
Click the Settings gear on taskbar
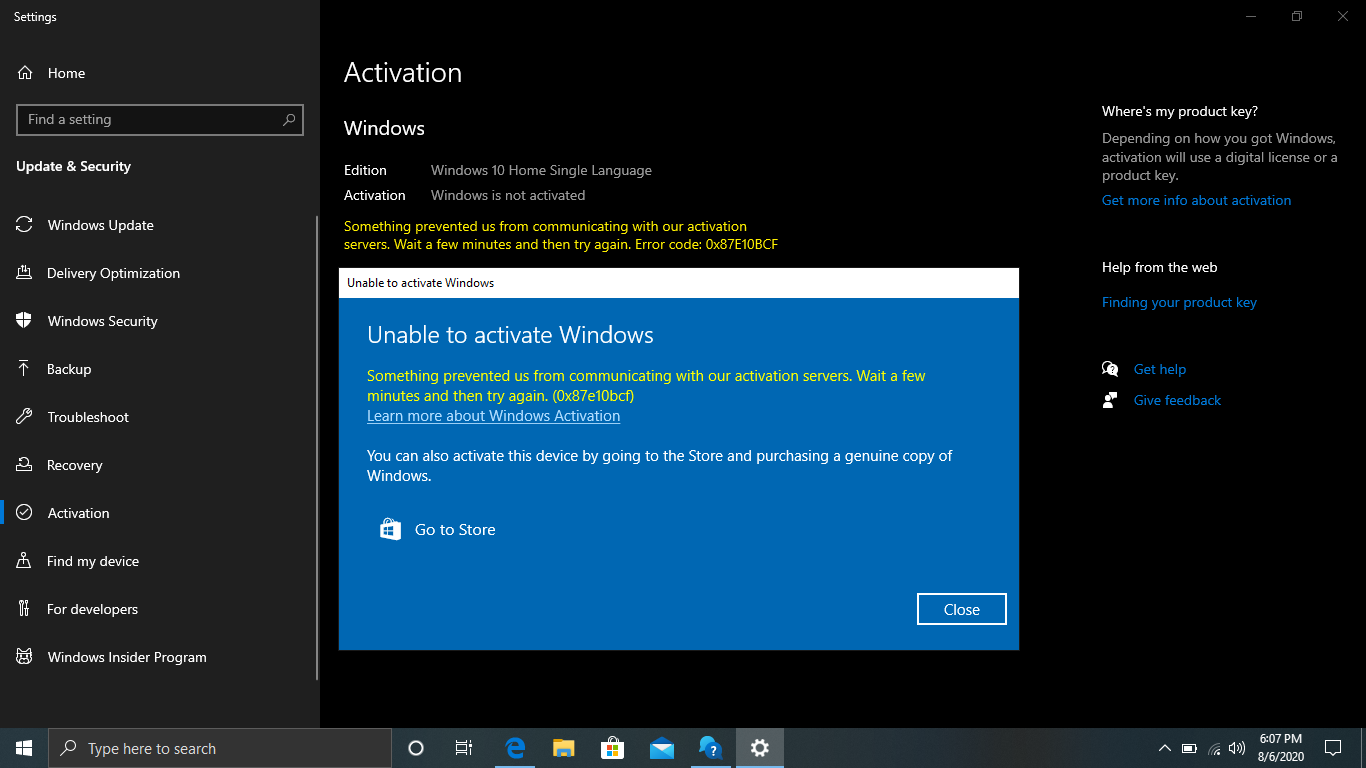tap(760, 748)
